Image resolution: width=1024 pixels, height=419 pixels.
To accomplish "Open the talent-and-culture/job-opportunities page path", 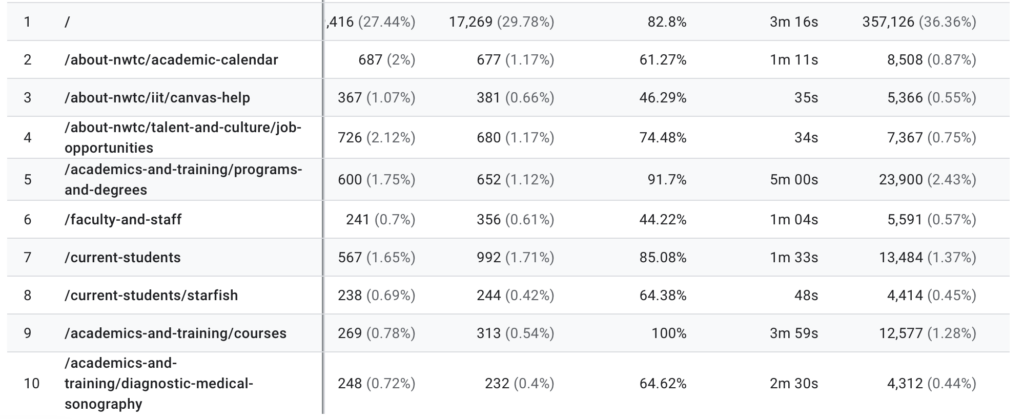I will (x=182, y=137).
